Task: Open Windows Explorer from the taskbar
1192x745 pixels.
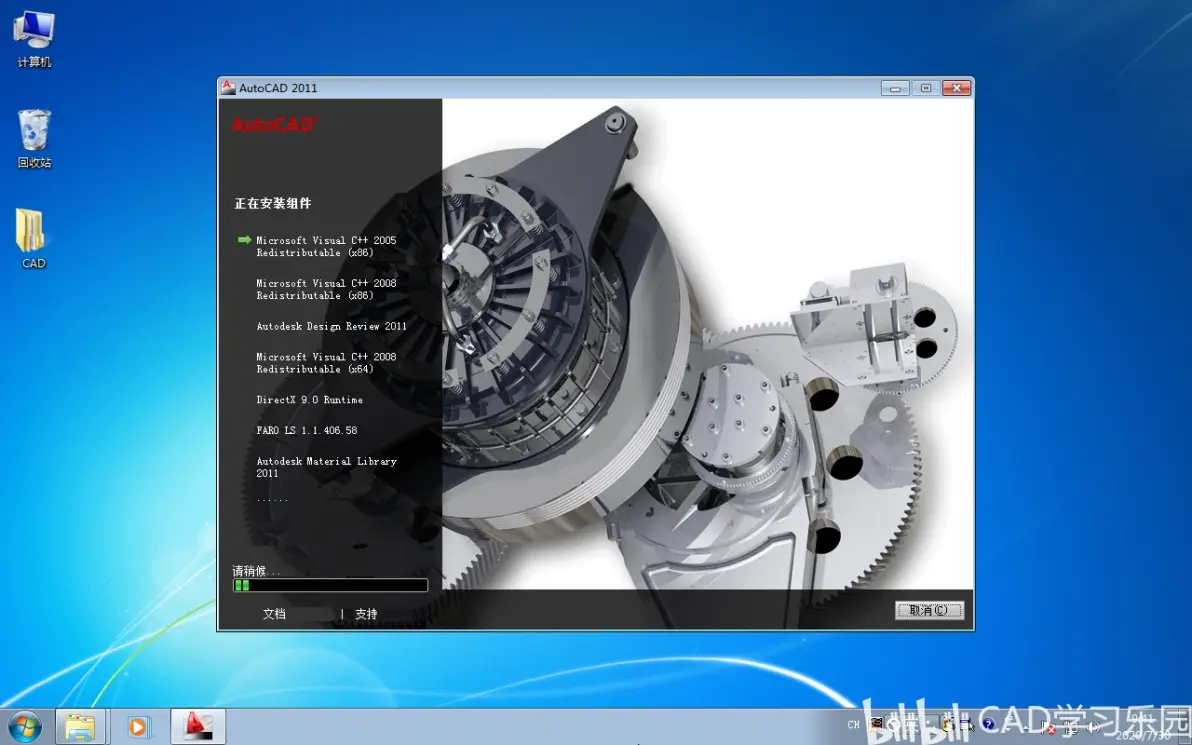Action: coord(81,727)
